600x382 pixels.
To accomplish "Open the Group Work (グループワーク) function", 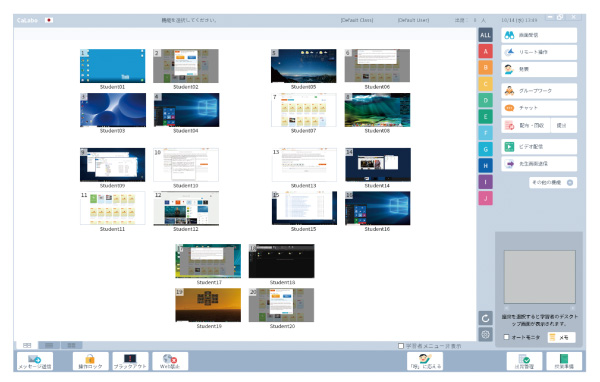I will (x=539, y=91).
